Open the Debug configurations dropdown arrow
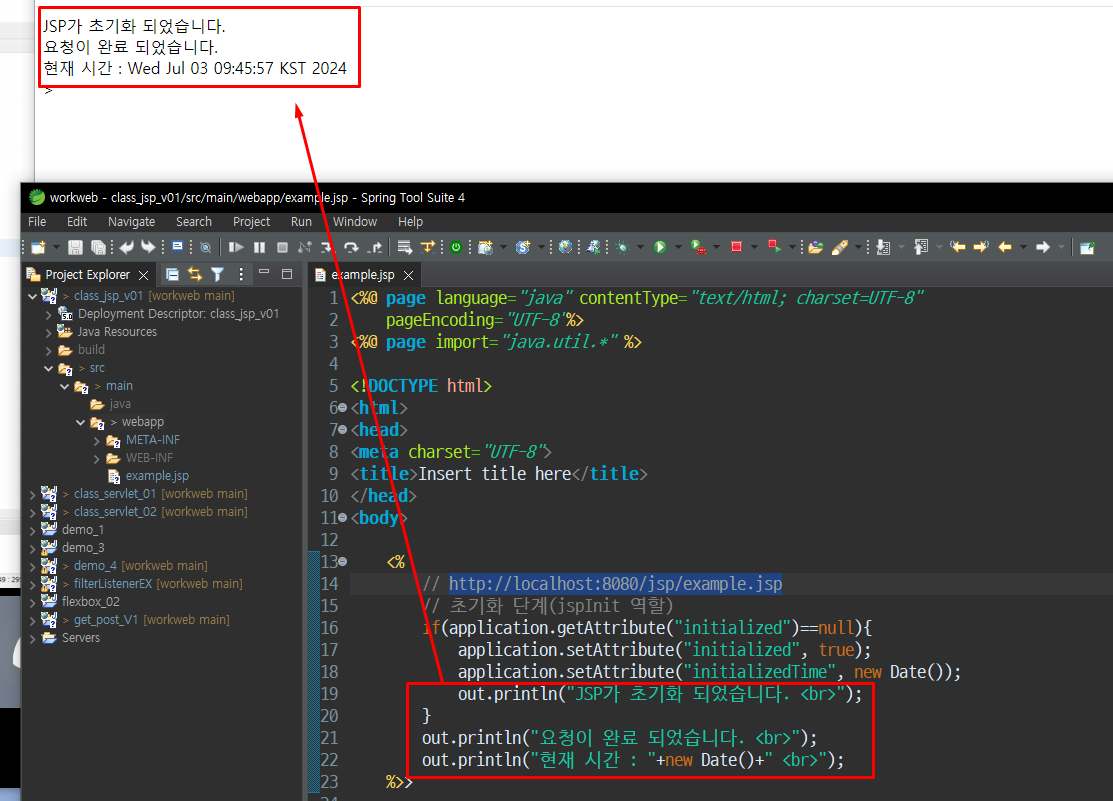1113x801 pixels. 640,247
